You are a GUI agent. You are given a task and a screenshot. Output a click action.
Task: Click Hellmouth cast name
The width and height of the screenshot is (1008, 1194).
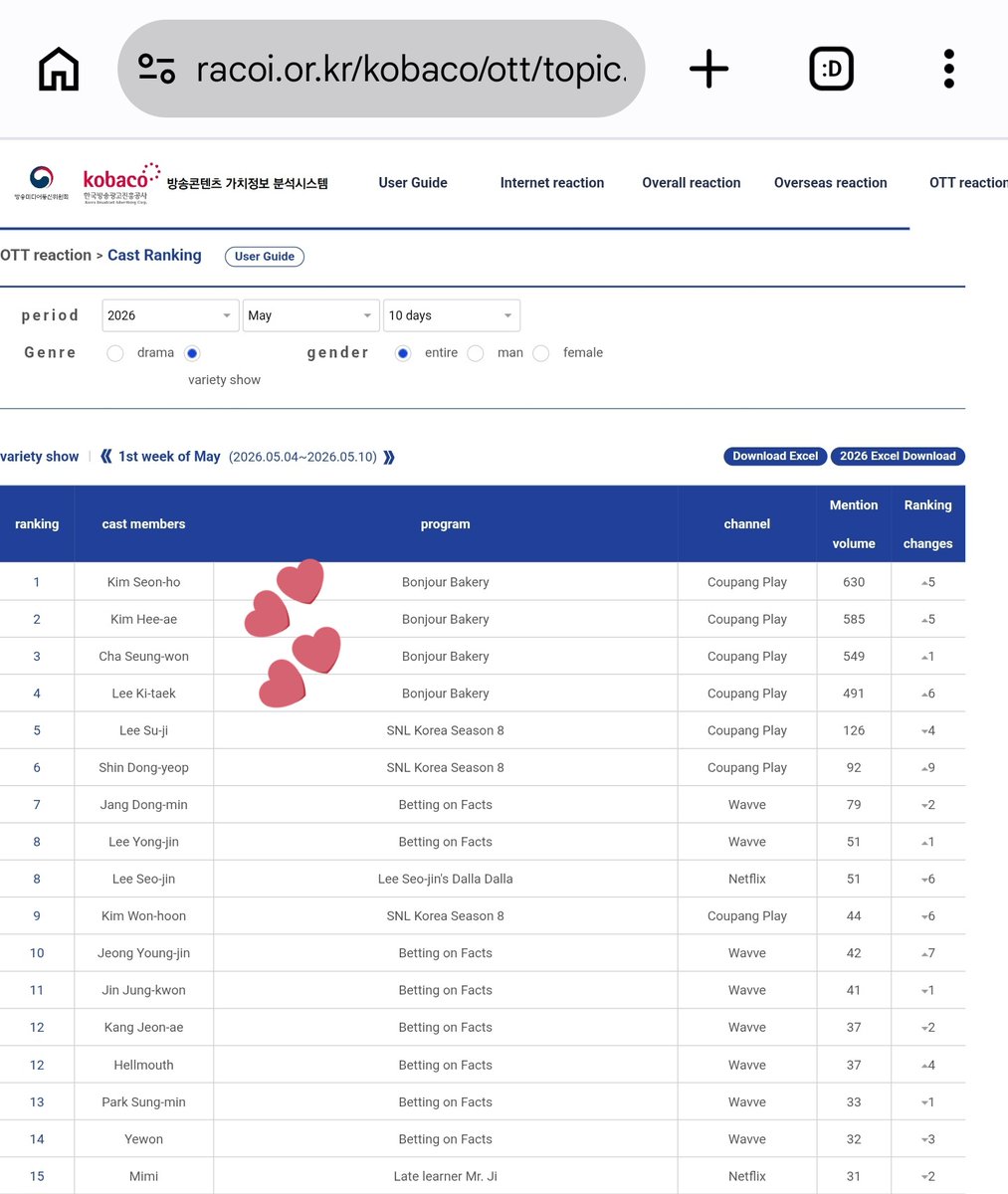tap(143, 1065)
